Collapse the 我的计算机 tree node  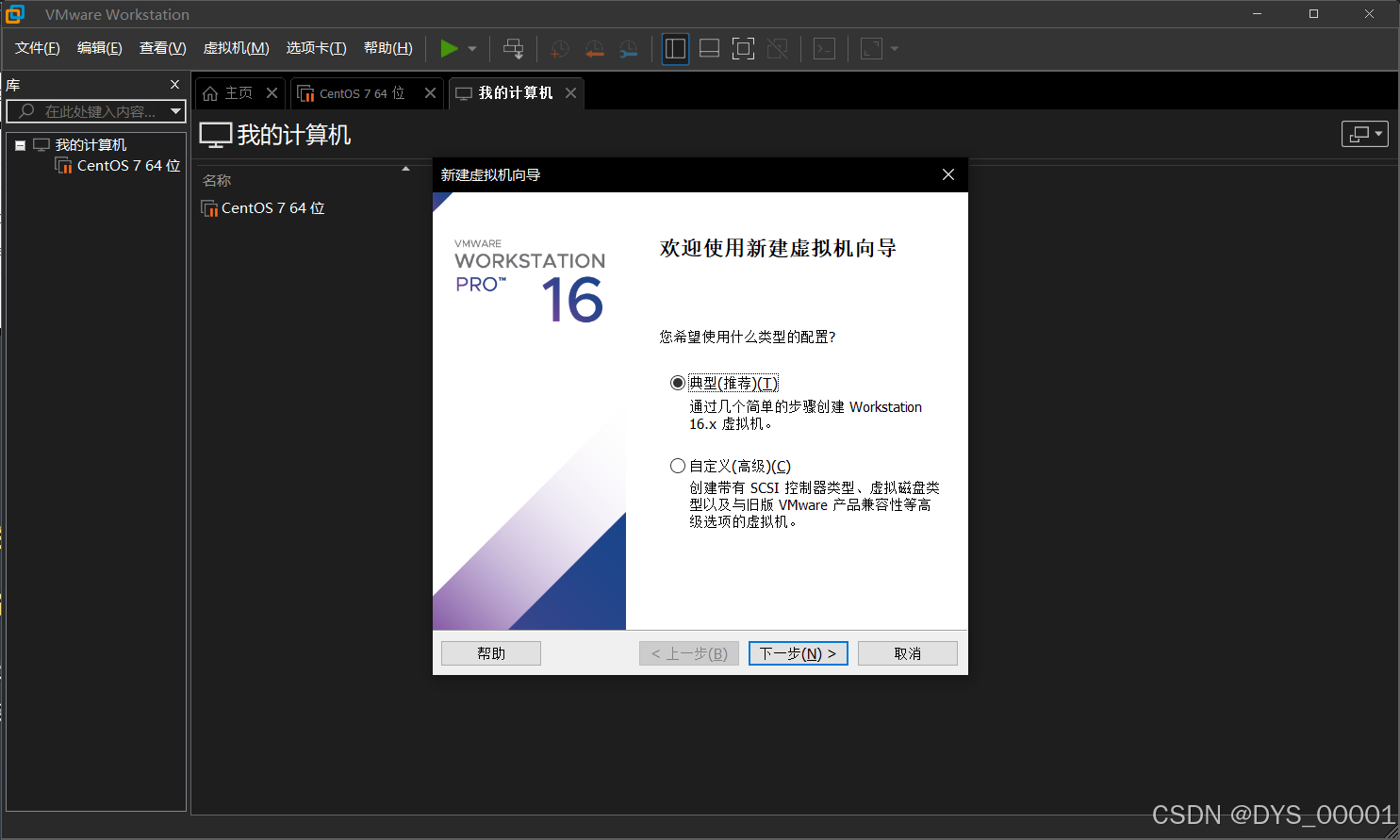pos(20,145)
